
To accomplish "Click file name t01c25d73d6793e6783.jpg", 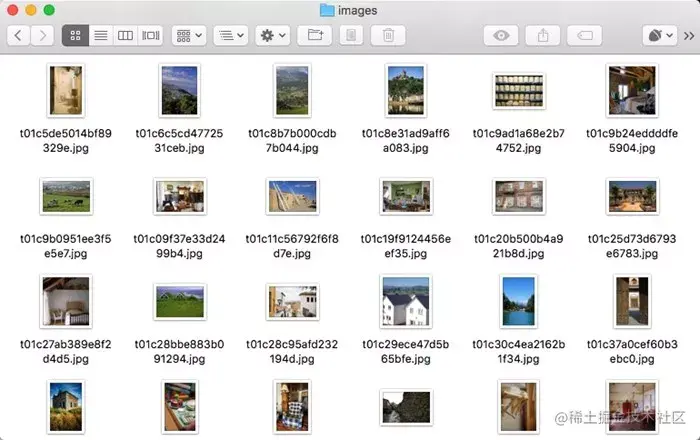I will 632,246.
